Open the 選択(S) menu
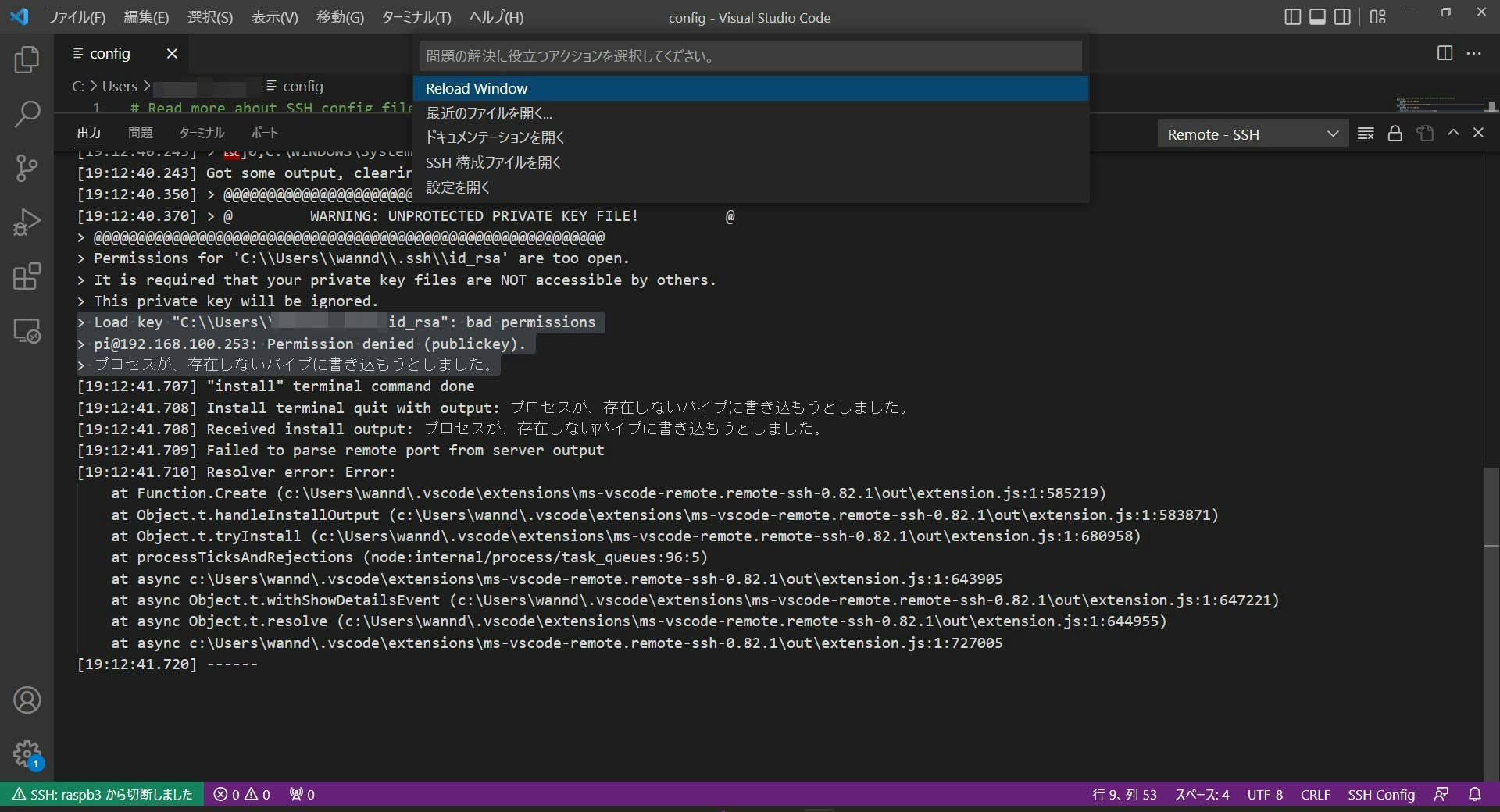 [210, 17]
